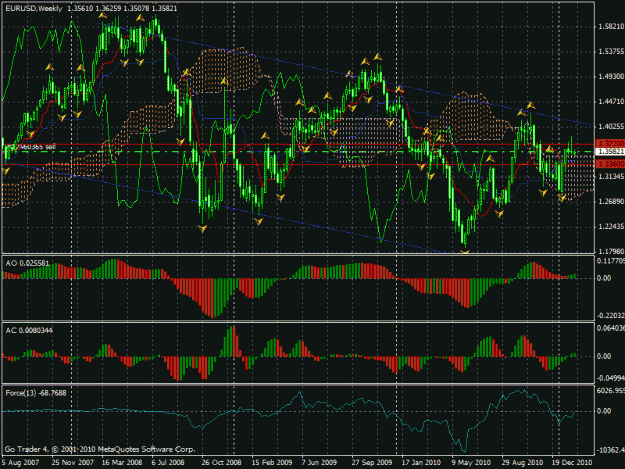Click the AO scale maximum 0.117709

pos(611,261)
